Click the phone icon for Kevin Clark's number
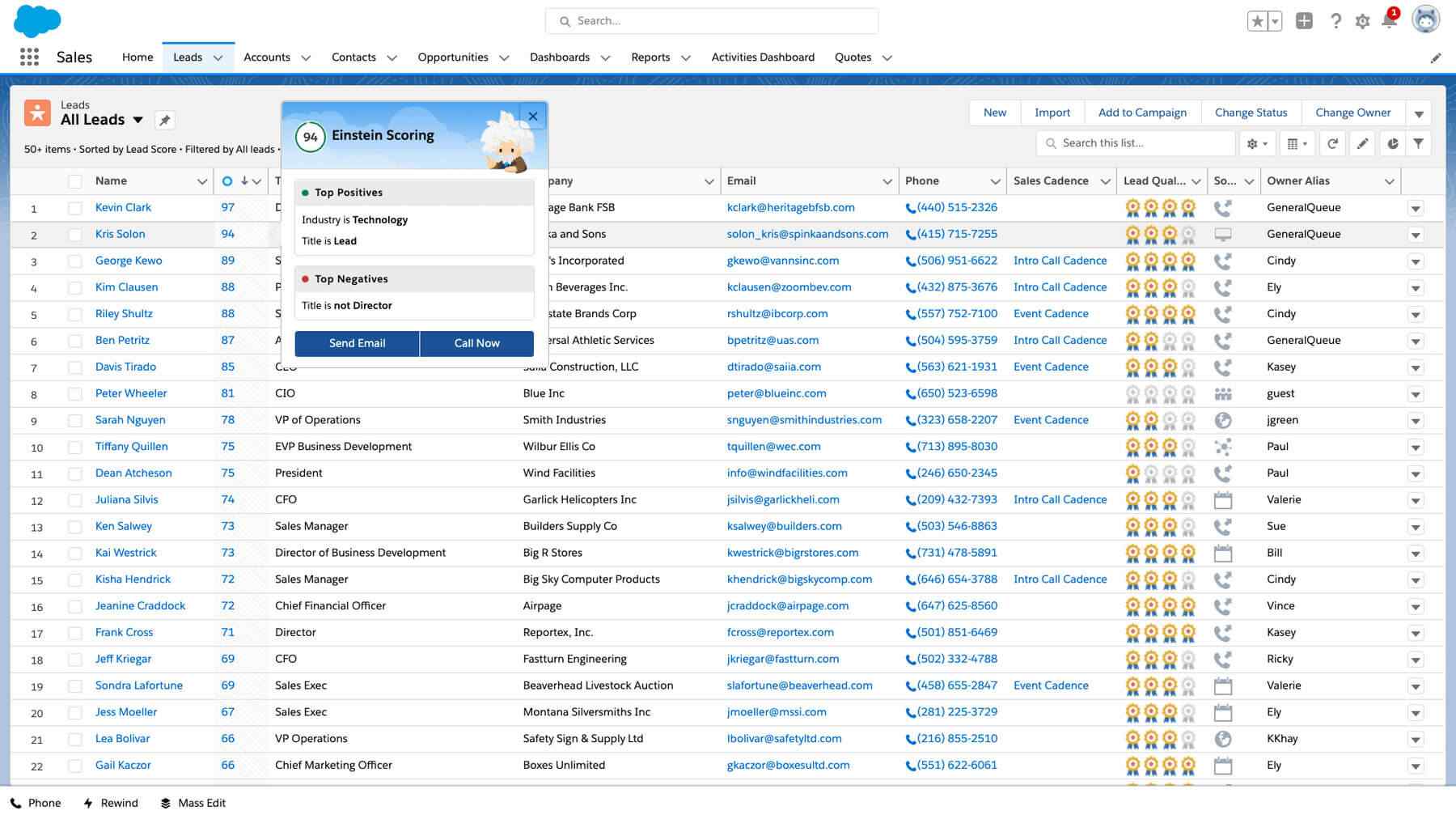This screenshot has height=819, width=1456. coord(910,208)
